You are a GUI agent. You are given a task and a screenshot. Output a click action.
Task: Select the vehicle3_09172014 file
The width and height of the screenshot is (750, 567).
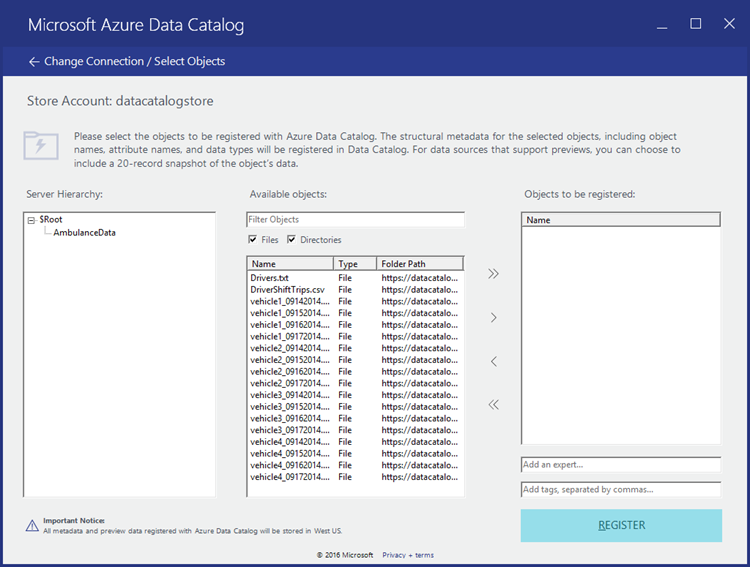pyautogui.click(x=354, y=430)
